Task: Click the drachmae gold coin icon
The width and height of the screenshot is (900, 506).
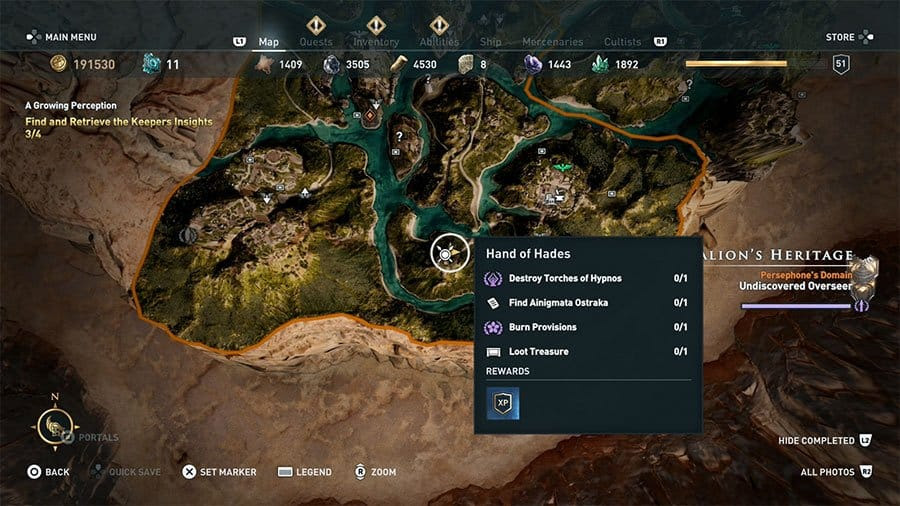Action: click(58, 64)
